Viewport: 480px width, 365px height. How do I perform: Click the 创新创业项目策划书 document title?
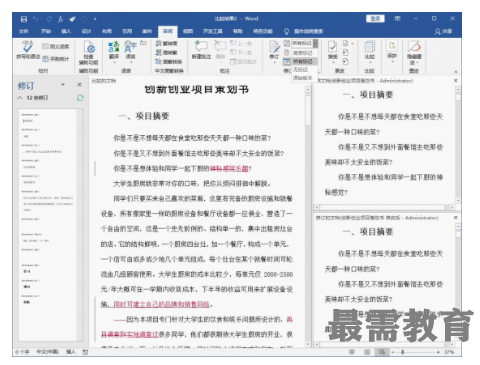196,90
